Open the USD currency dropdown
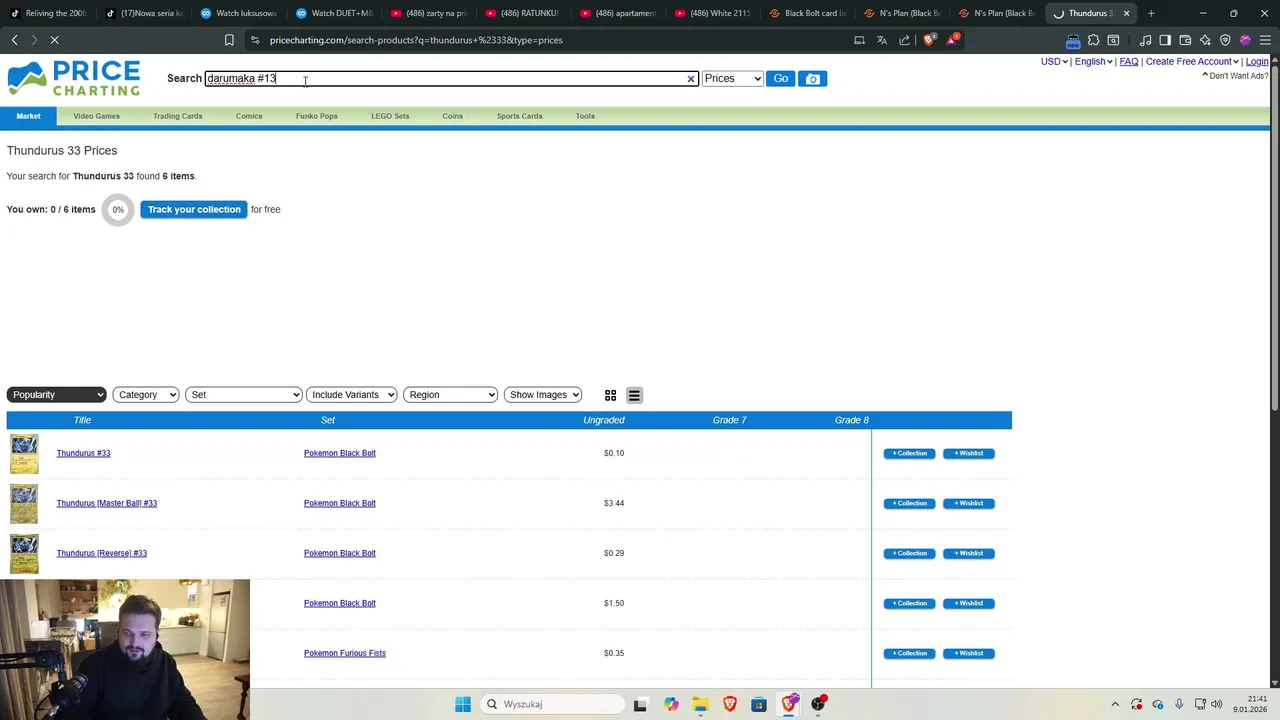Image resolution: width=1280 pixels, height=720 pixels. 1054,62
